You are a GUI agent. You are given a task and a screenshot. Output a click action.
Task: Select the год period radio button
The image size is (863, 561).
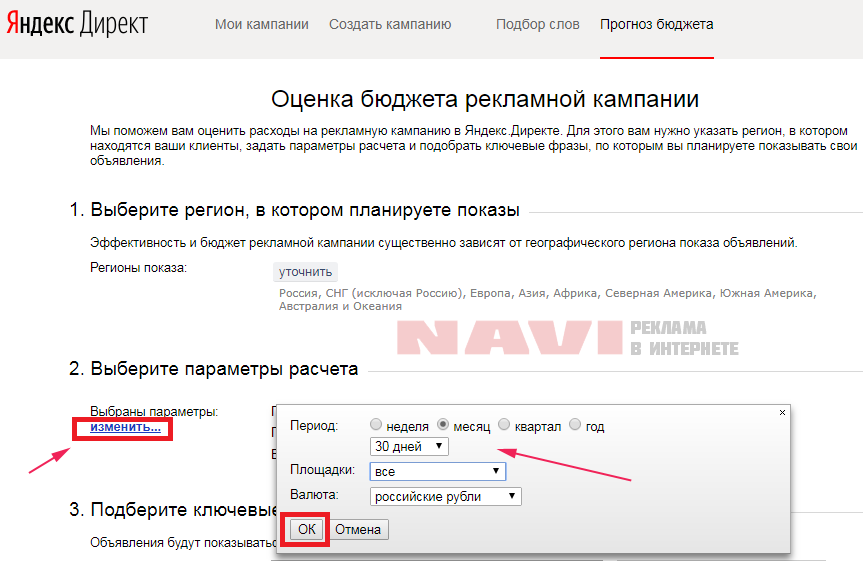click(x=575, y=424)
